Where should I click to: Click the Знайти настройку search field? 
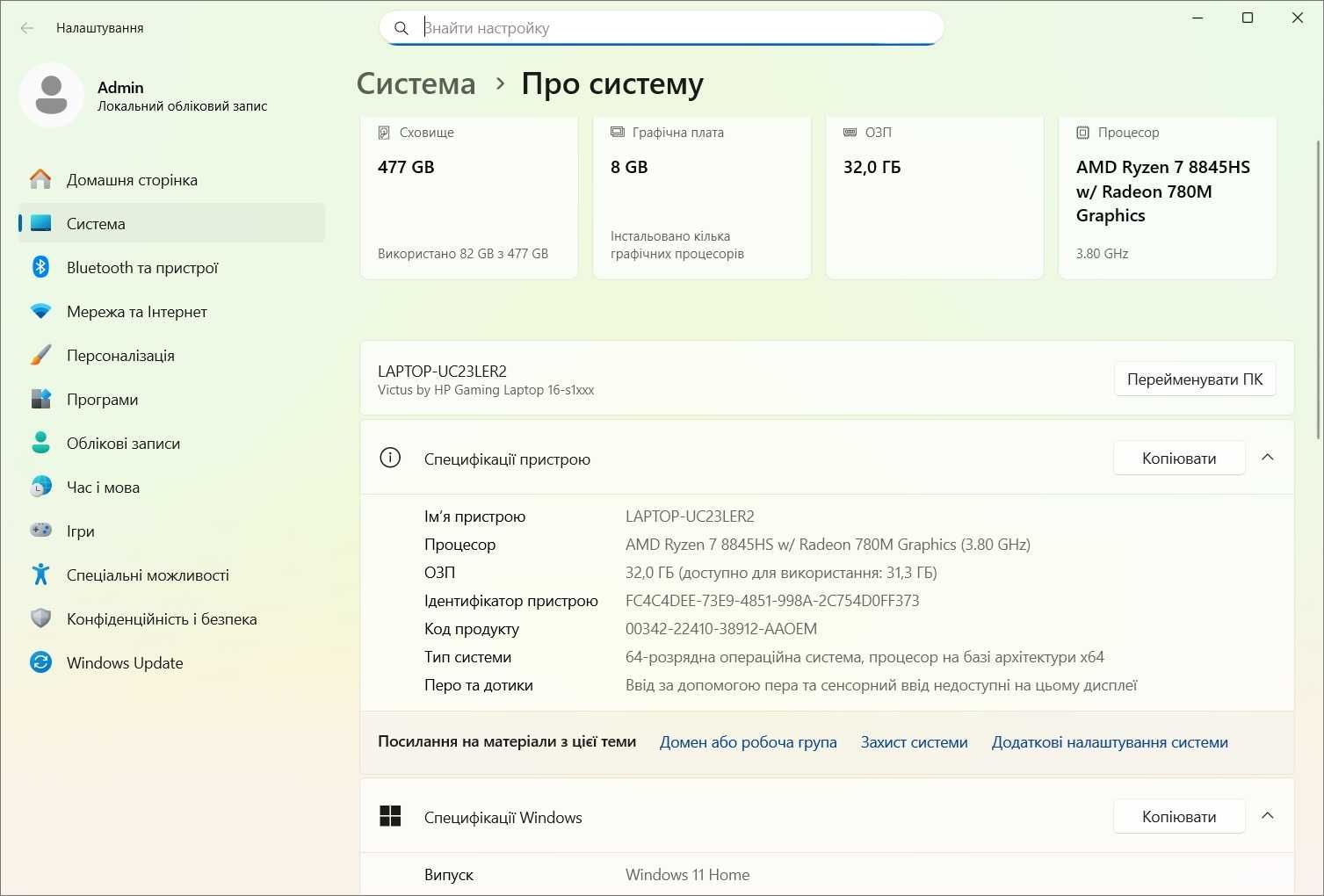662,28
